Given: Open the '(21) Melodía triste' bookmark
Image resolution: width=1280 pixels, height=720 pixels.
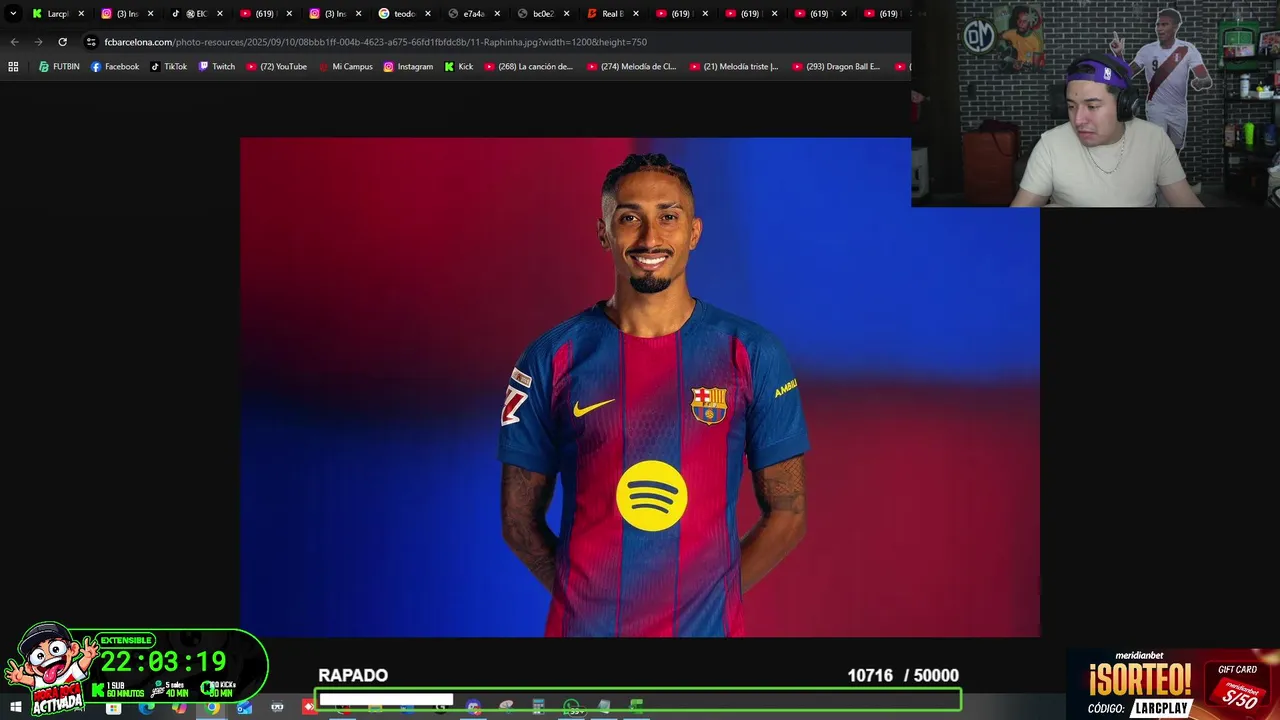Looking at the screenshot, I should coord(734,67).
